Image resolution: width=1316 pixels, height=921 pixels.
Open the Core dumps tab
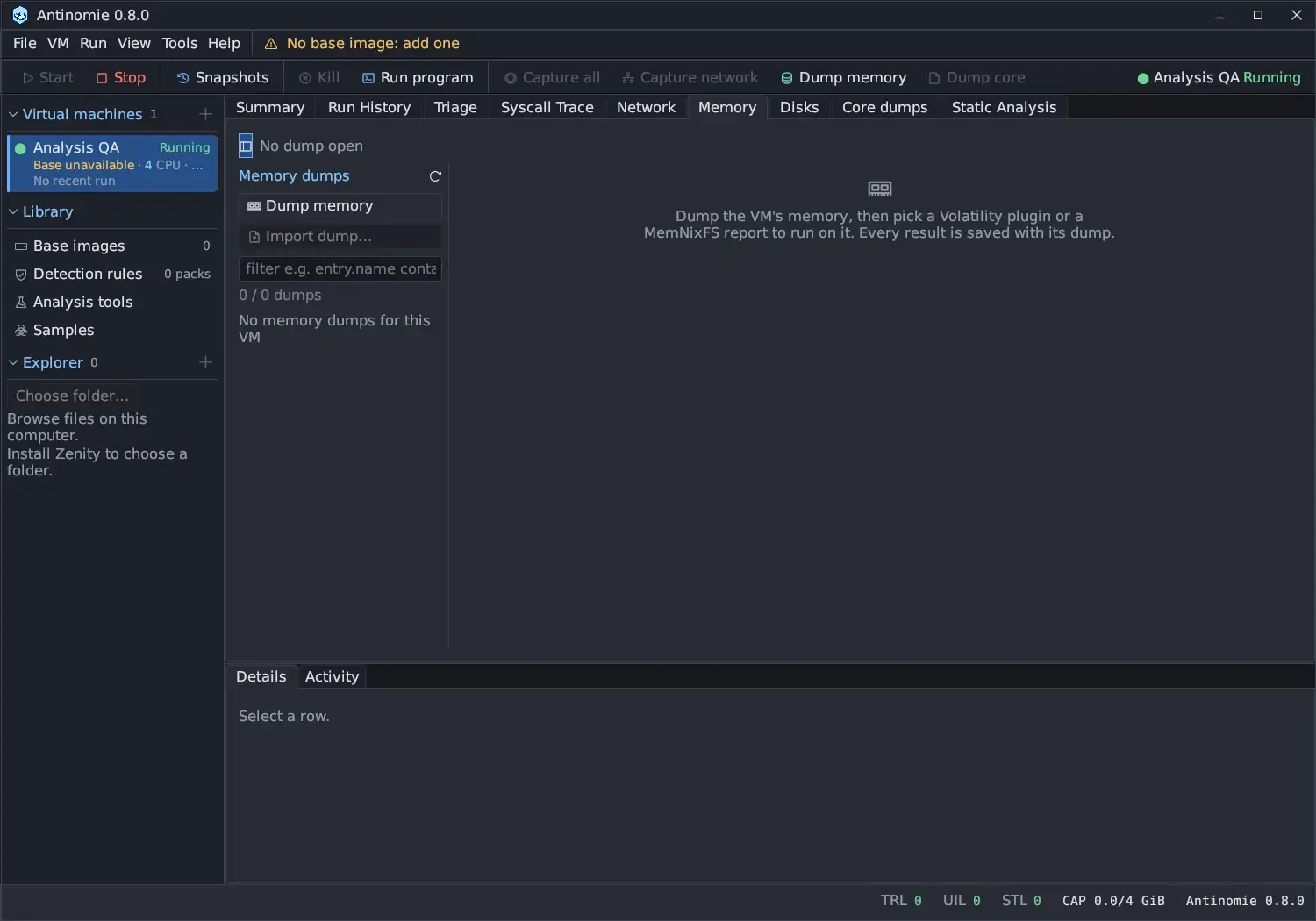tap(884, 107)
